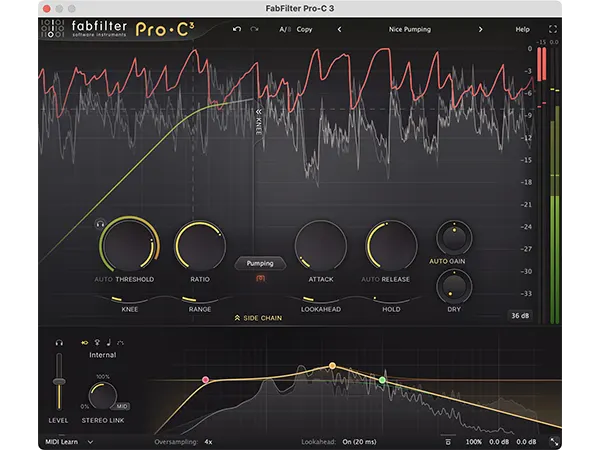Click the undo arrow icon

[237, 29]
